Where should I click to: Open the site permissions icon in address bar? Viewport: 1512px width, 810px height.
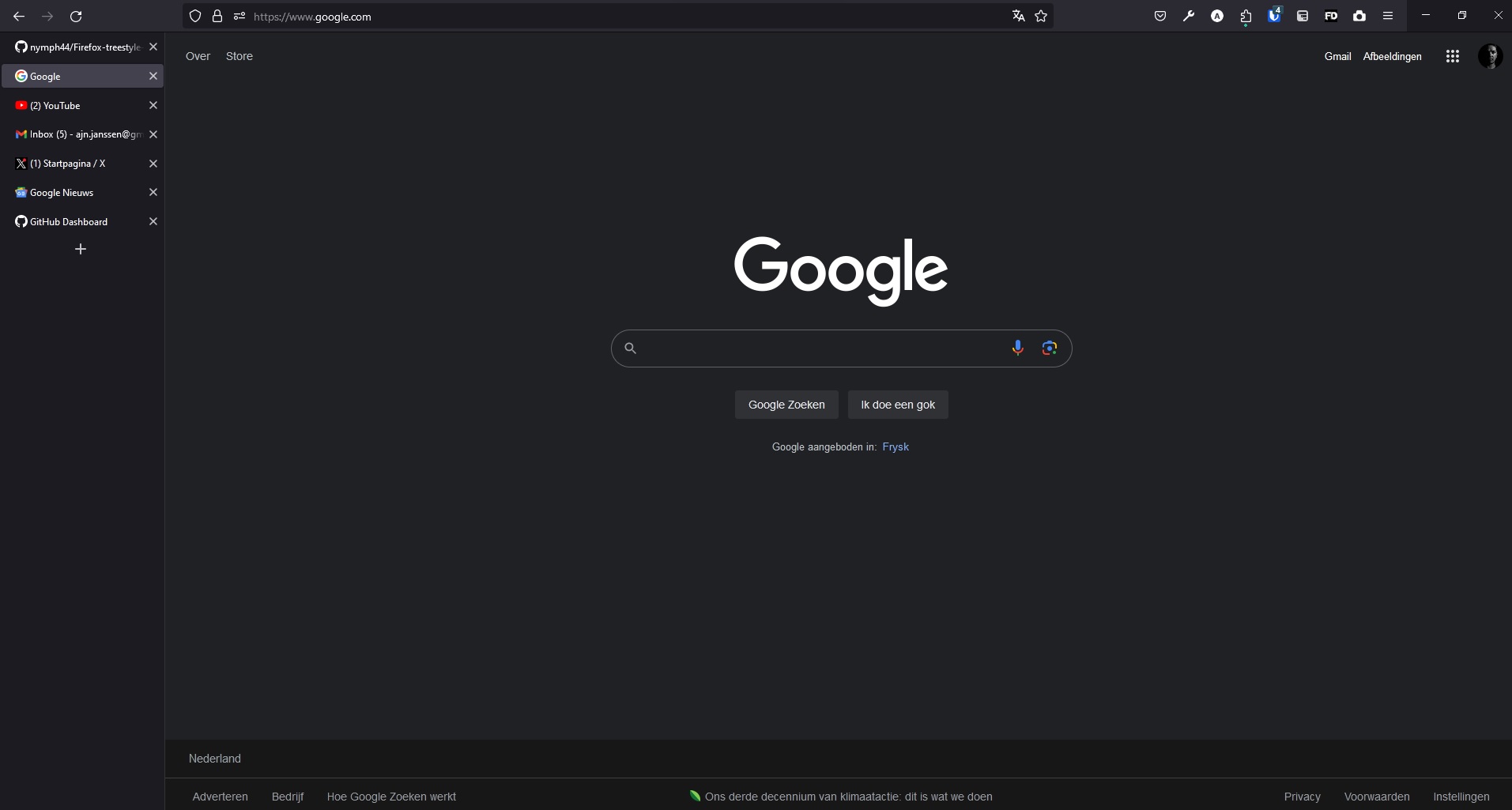coord(239,16)
